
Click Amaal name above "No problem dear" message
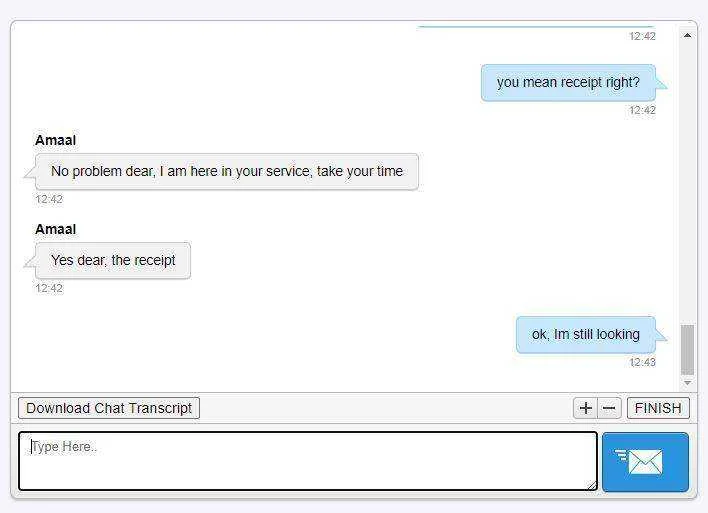[x=56, y=140]
